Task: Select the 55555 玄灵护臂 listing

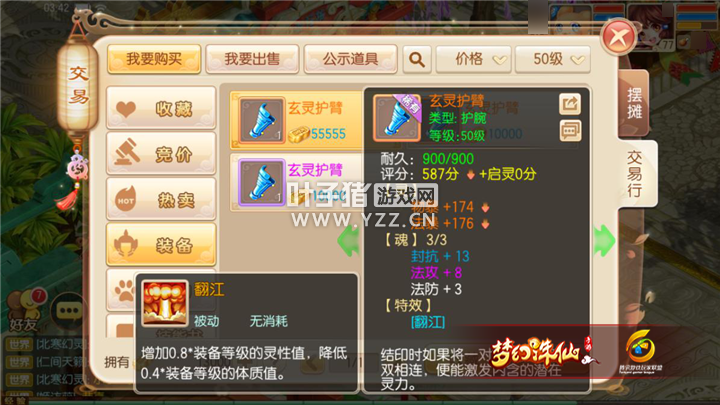Action: coord(297,120)
